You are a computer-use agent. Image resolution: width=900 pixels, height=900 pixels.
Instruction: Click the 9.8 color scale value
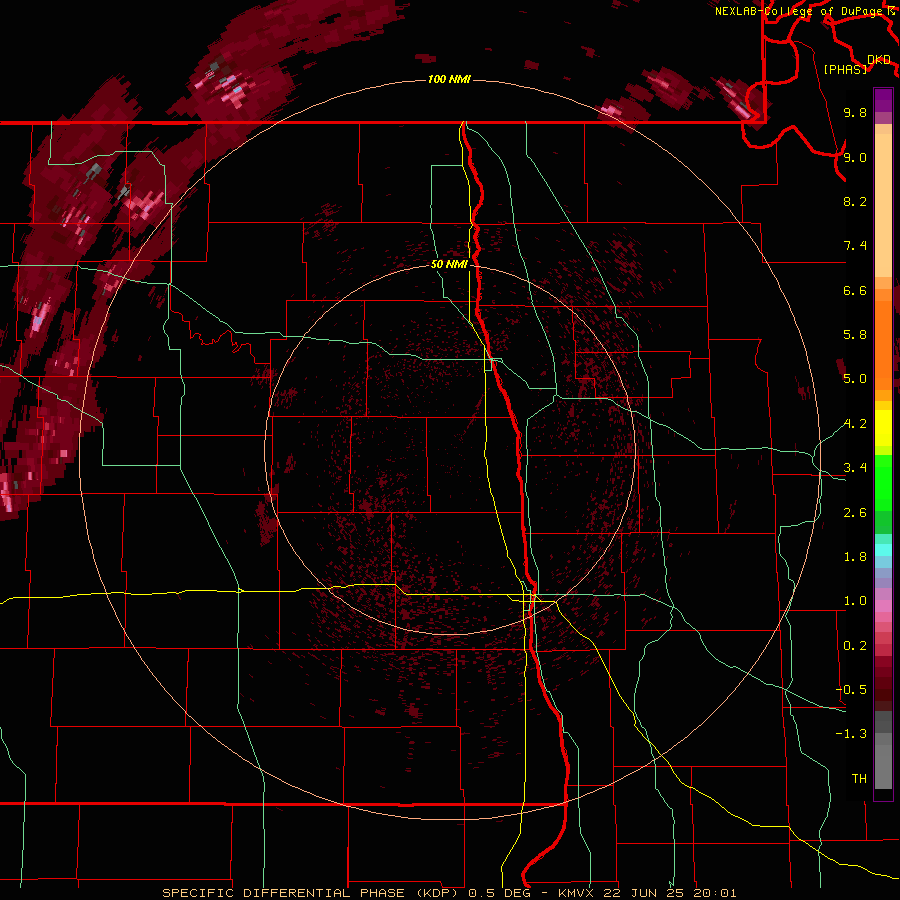tap(855, 112)
